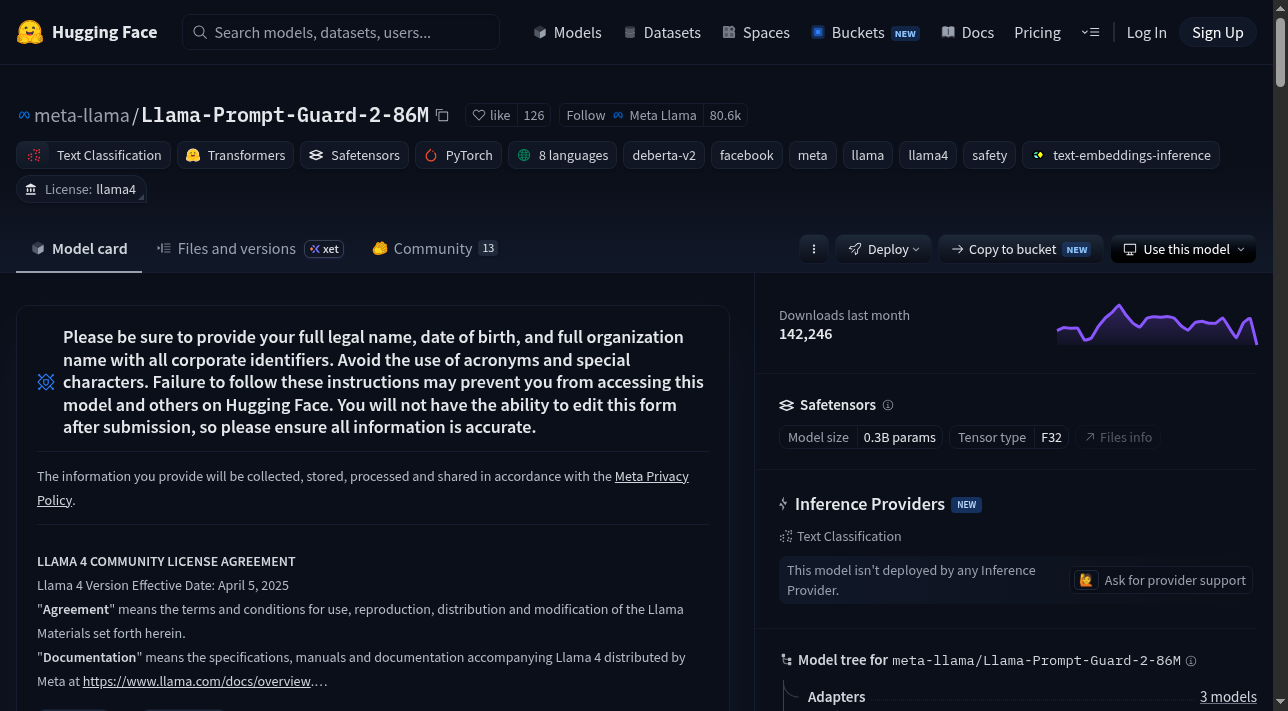Click the F32 tensor type value

pos(1051,437)
